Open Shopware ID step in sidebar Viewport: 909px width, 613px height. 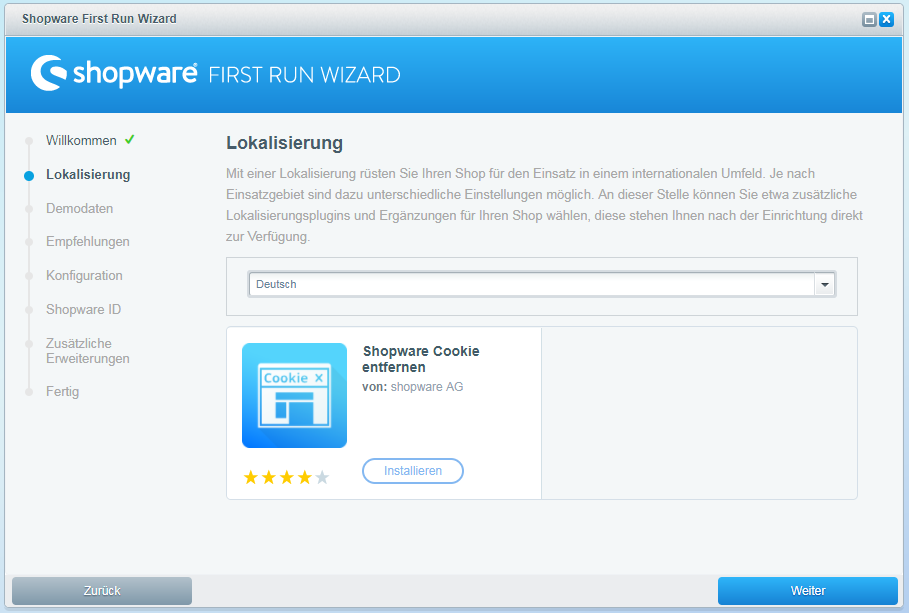pos(83,309)
